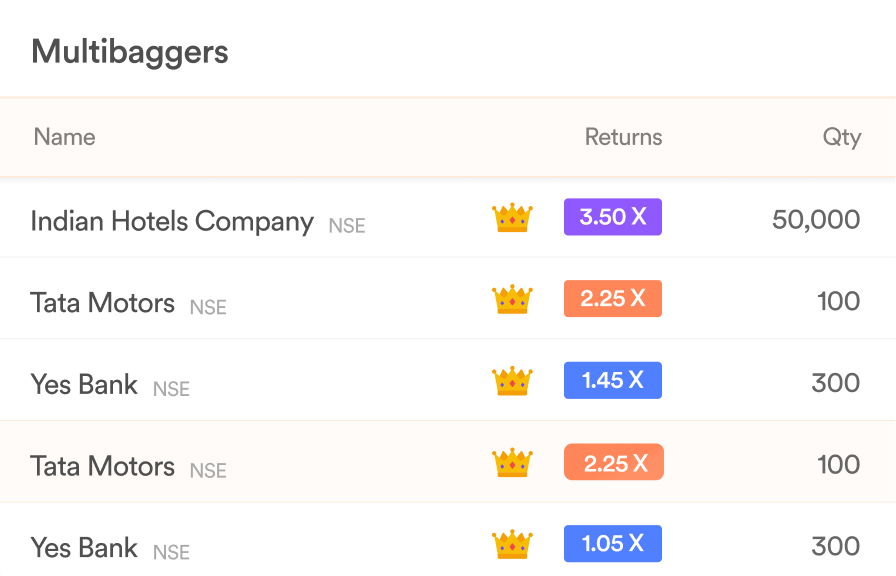This screenshot has height=576, width=896.
Task: Click the orange 2.25 X badge in the highlighted row
Action: click(614, 462)
